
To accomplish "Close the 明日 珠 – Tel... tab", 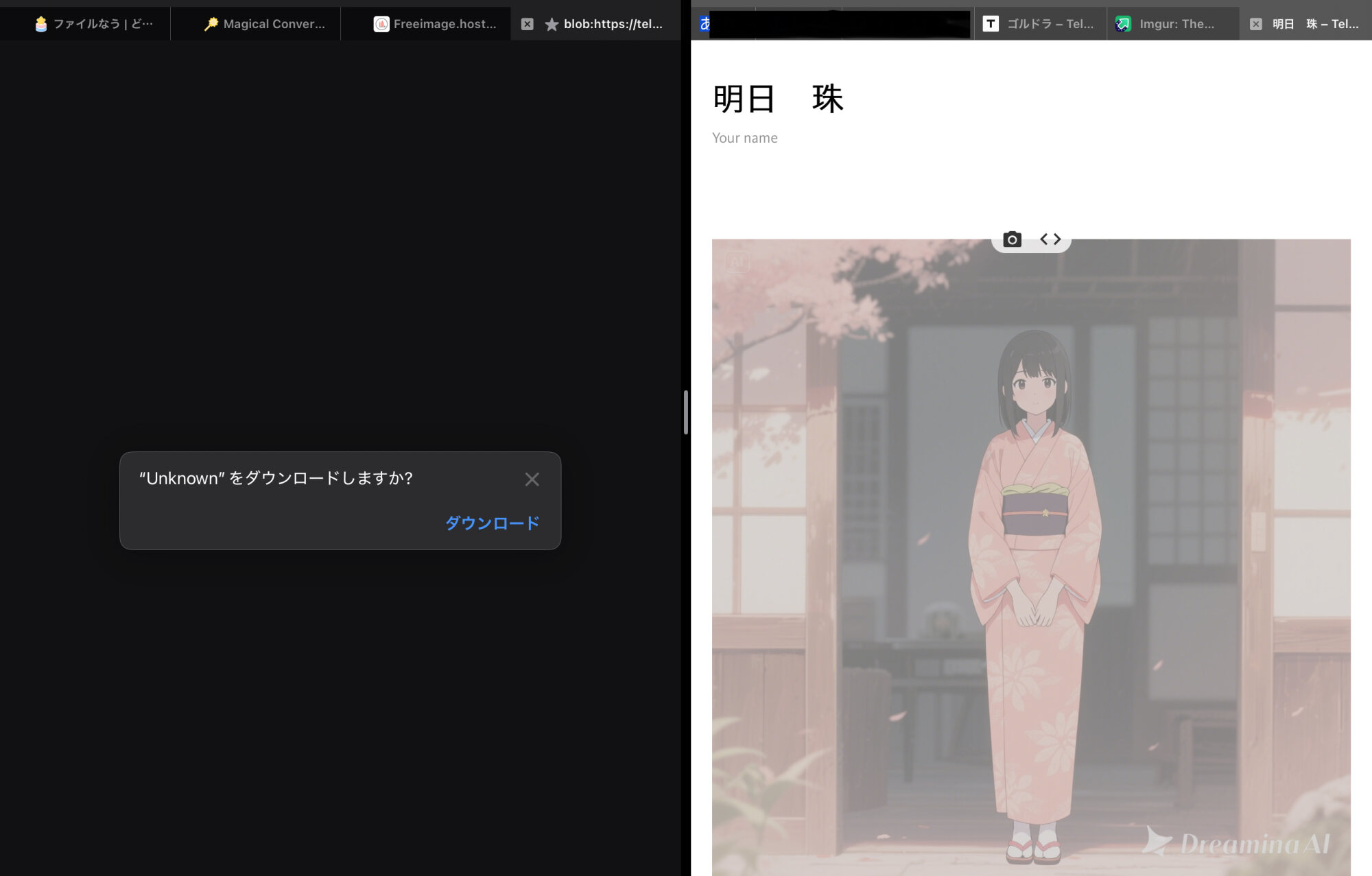I will [x=1255, y=24].
